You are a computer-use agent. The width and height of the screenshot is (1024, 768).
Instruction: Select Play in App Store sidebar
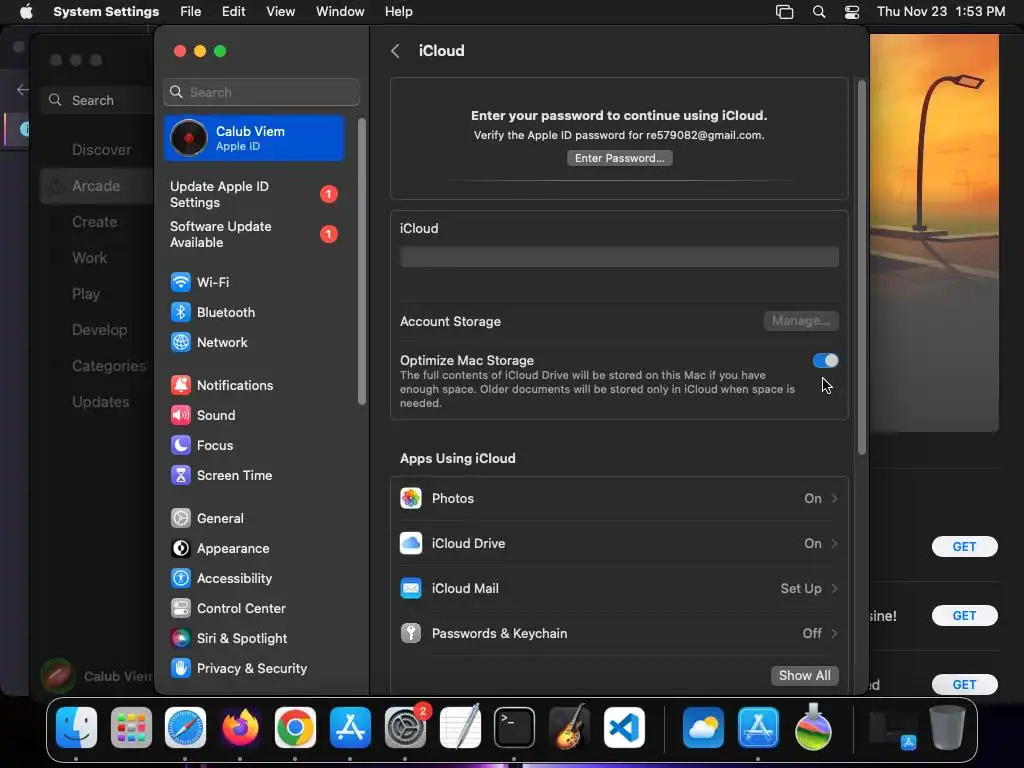[x=86, y=294]
